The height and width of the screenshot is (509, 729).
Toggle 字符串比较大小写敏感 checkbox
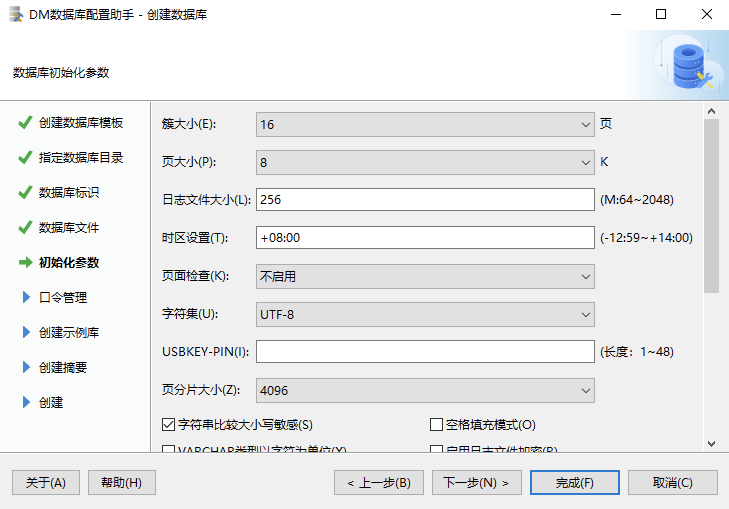(168, 424)
